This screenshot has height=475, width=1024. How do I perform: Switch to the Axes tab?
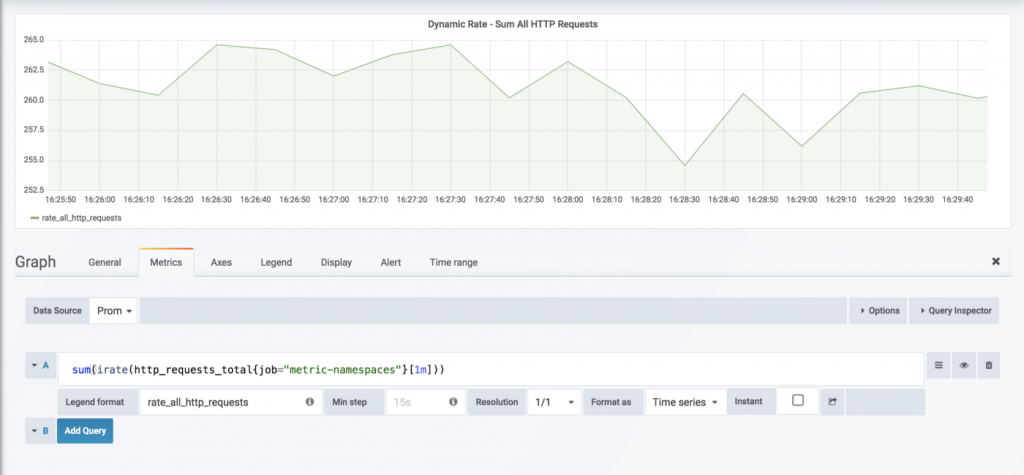(221, 262)
